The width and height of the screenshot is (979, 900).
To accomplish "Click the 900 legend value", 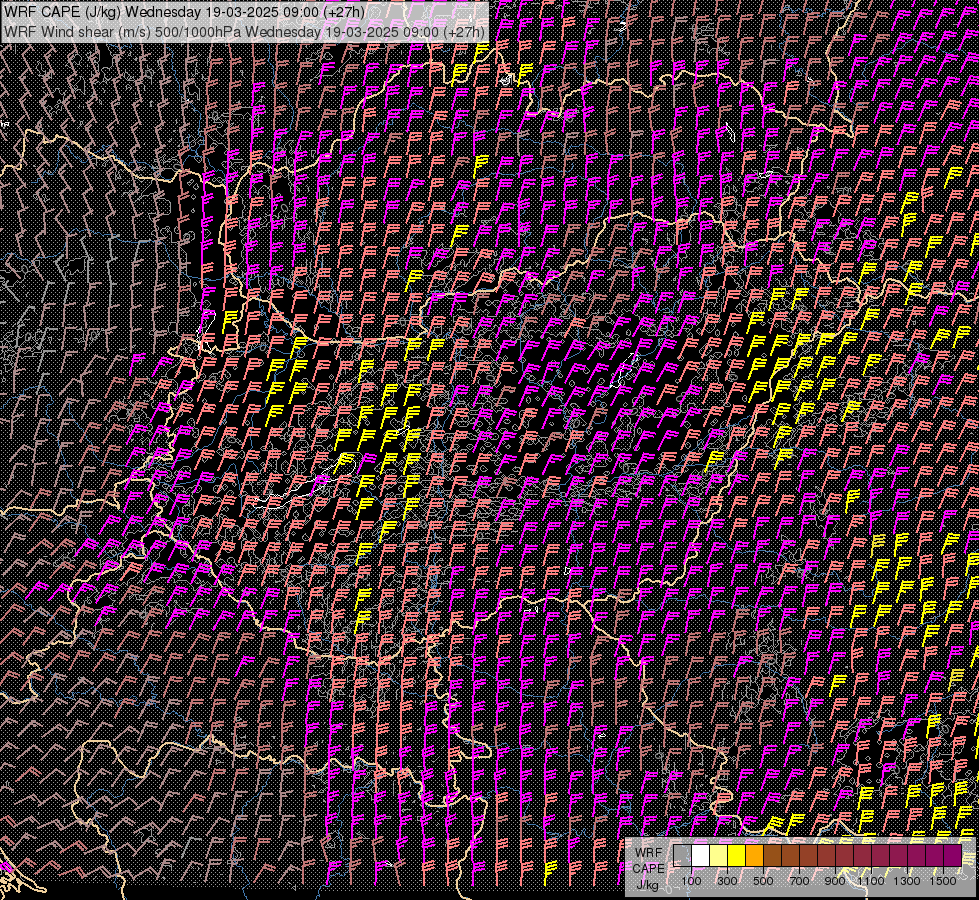I will coord(835,881).
